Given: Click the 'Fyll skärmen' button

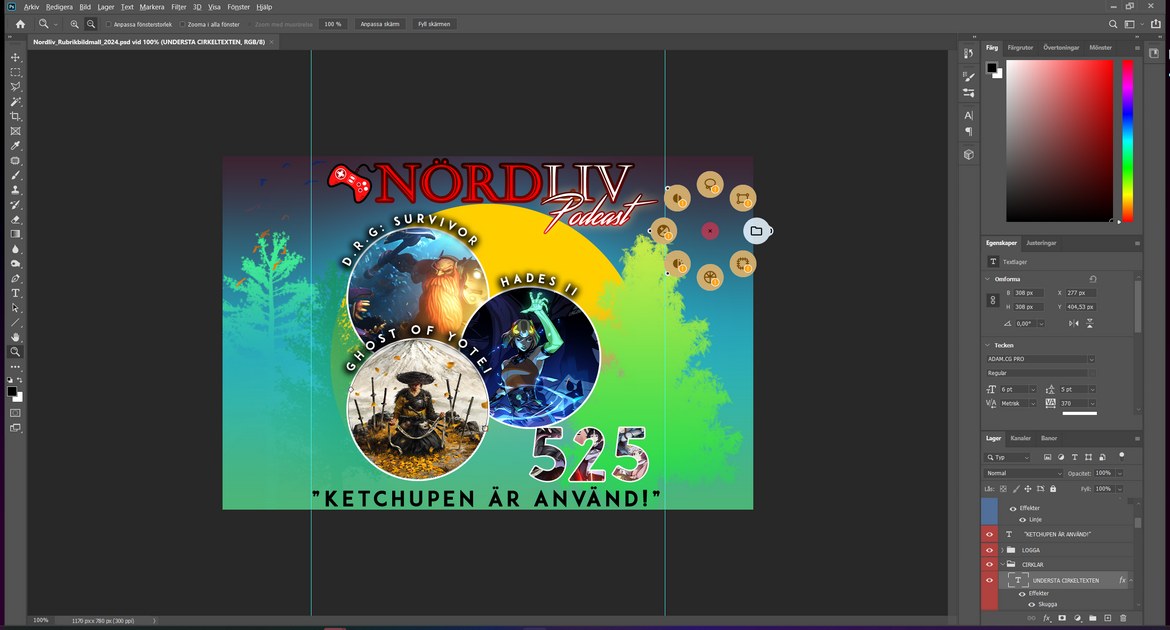Looking at the screenshot, I should (434, 24).
